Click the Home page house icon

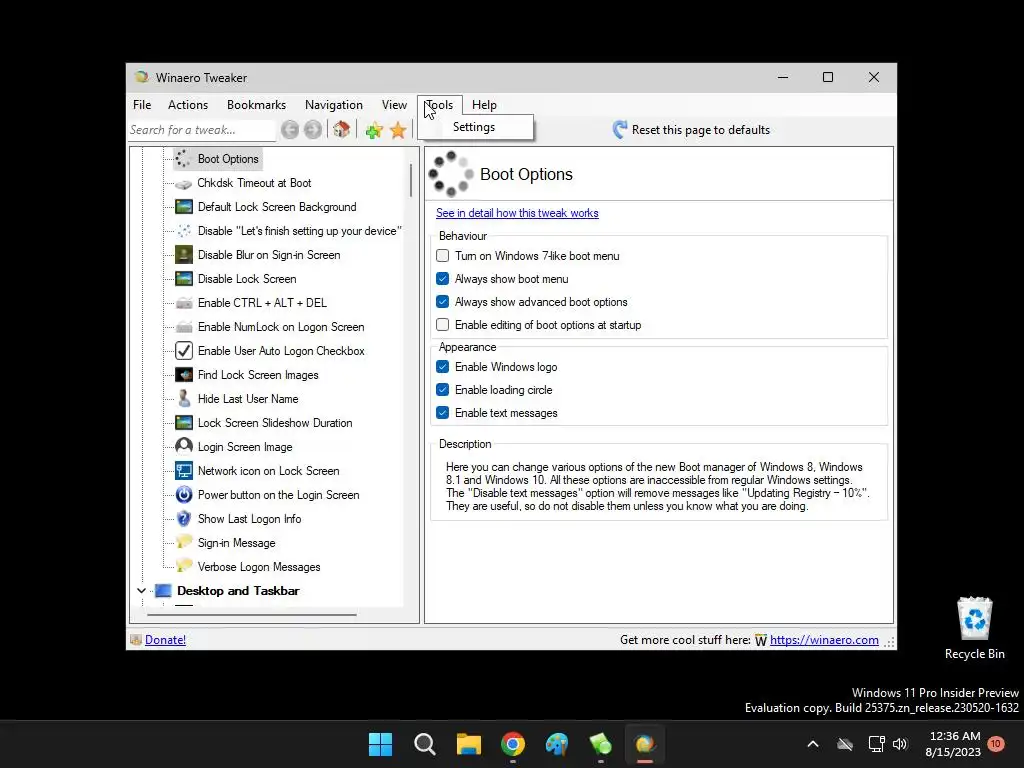pos(341,129)
